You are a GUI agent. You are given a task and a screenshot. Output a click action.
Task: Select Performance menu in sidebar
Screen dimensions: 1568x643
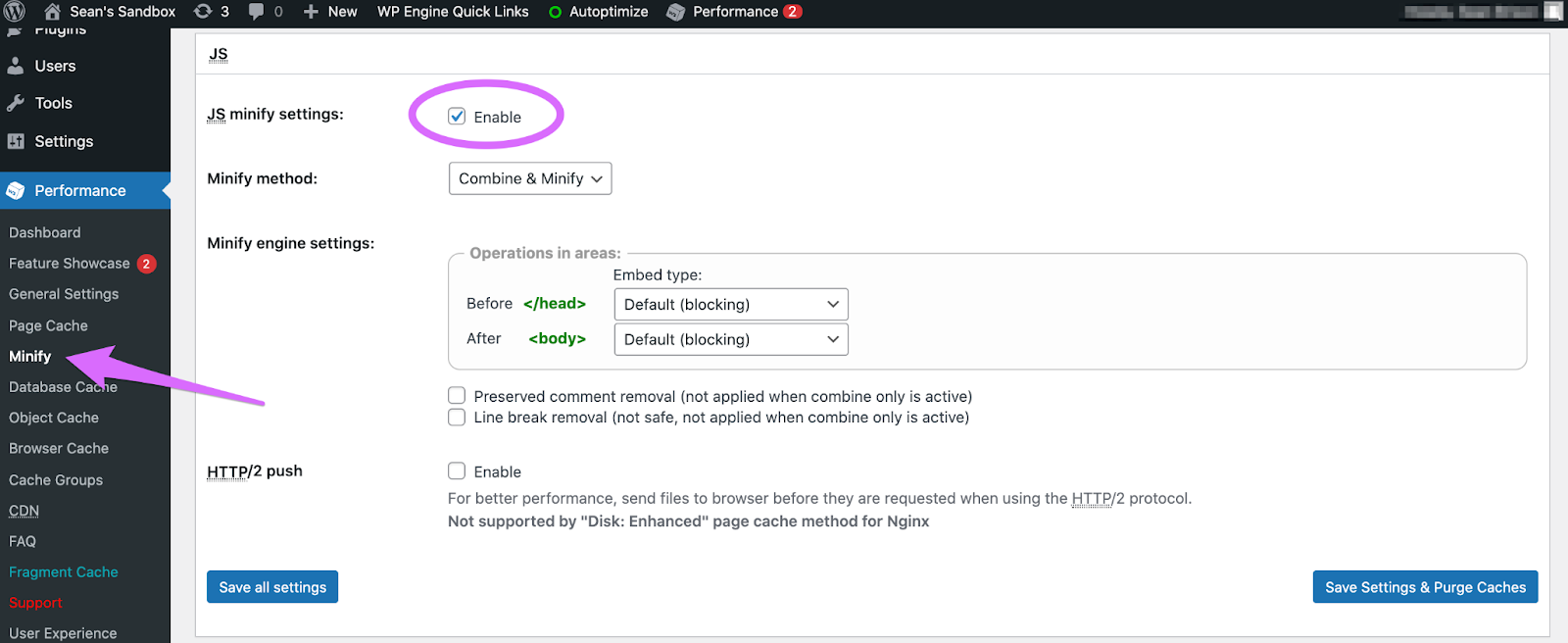[x=85, y=190]
